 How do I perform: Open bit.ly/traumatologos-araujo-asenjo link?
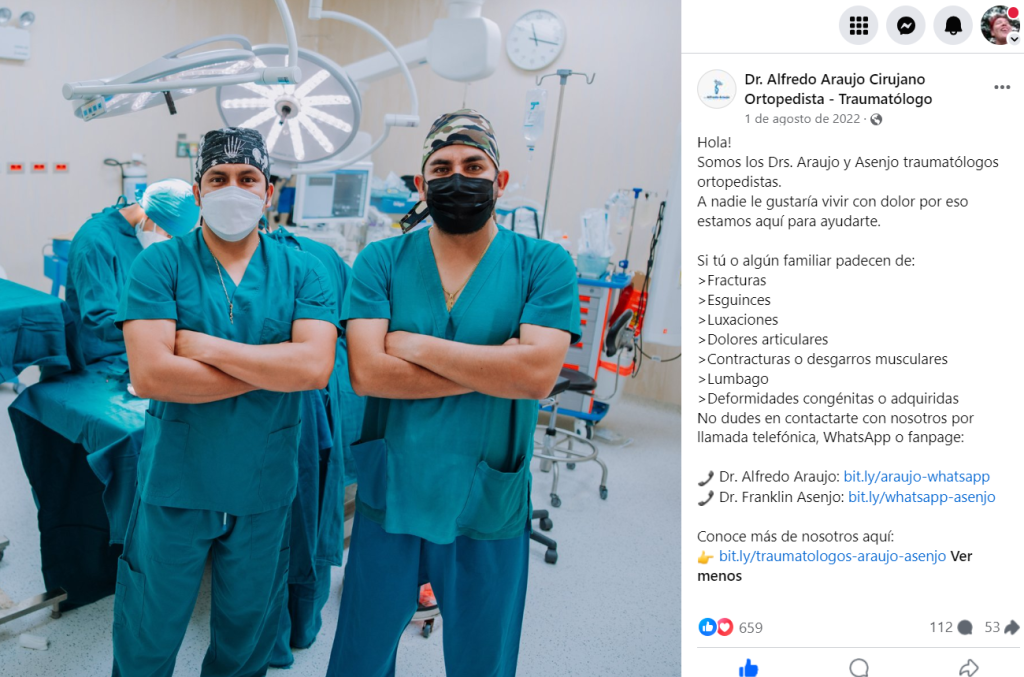[832, 556]
